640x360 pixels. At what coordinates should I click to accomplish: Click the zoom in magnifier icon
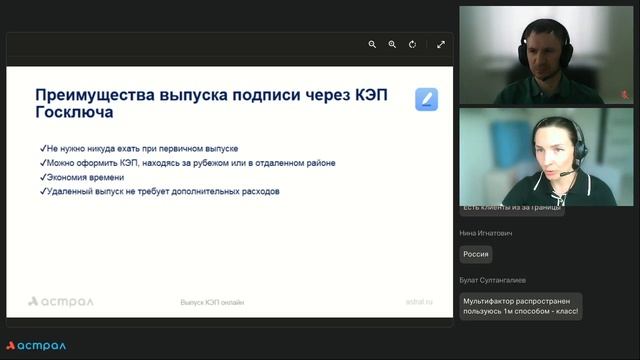[x=392, y=44]
